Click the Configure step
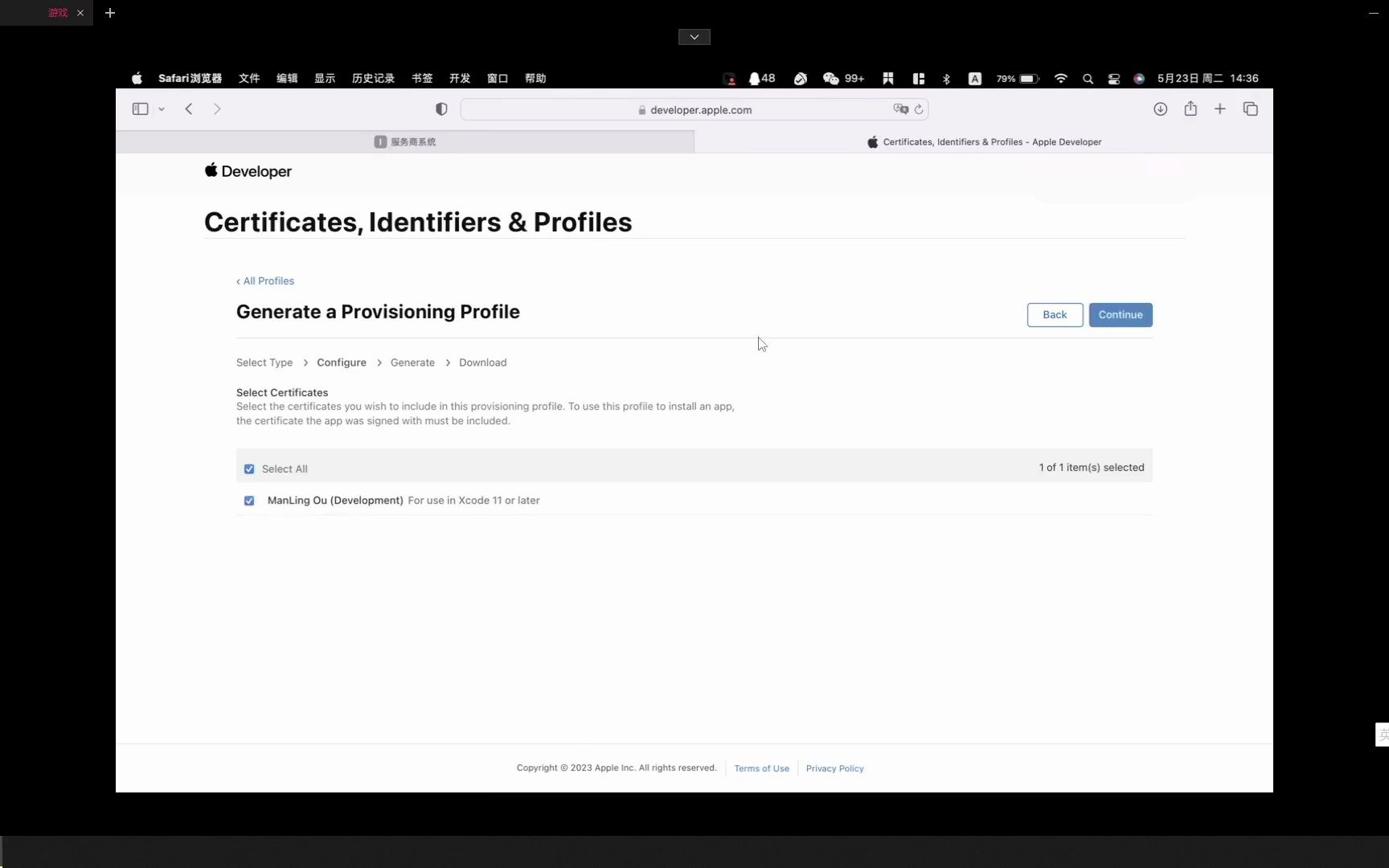 342,362
